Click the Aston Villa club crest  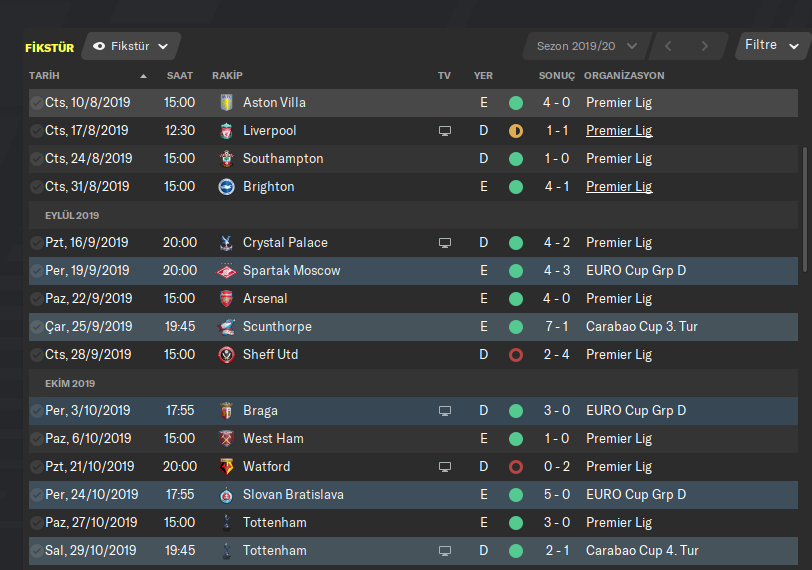pyautogui.click(x=226, y=103)
